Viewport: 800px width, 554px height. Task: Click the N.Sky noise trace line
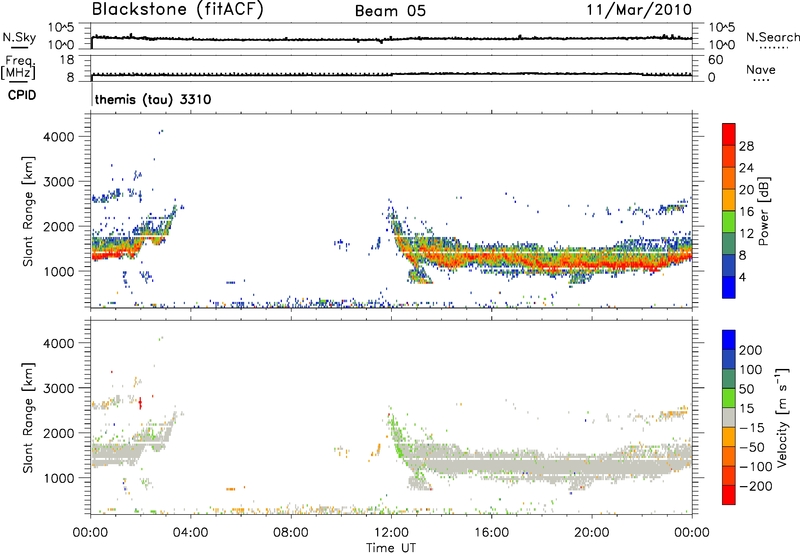point(391,39)
